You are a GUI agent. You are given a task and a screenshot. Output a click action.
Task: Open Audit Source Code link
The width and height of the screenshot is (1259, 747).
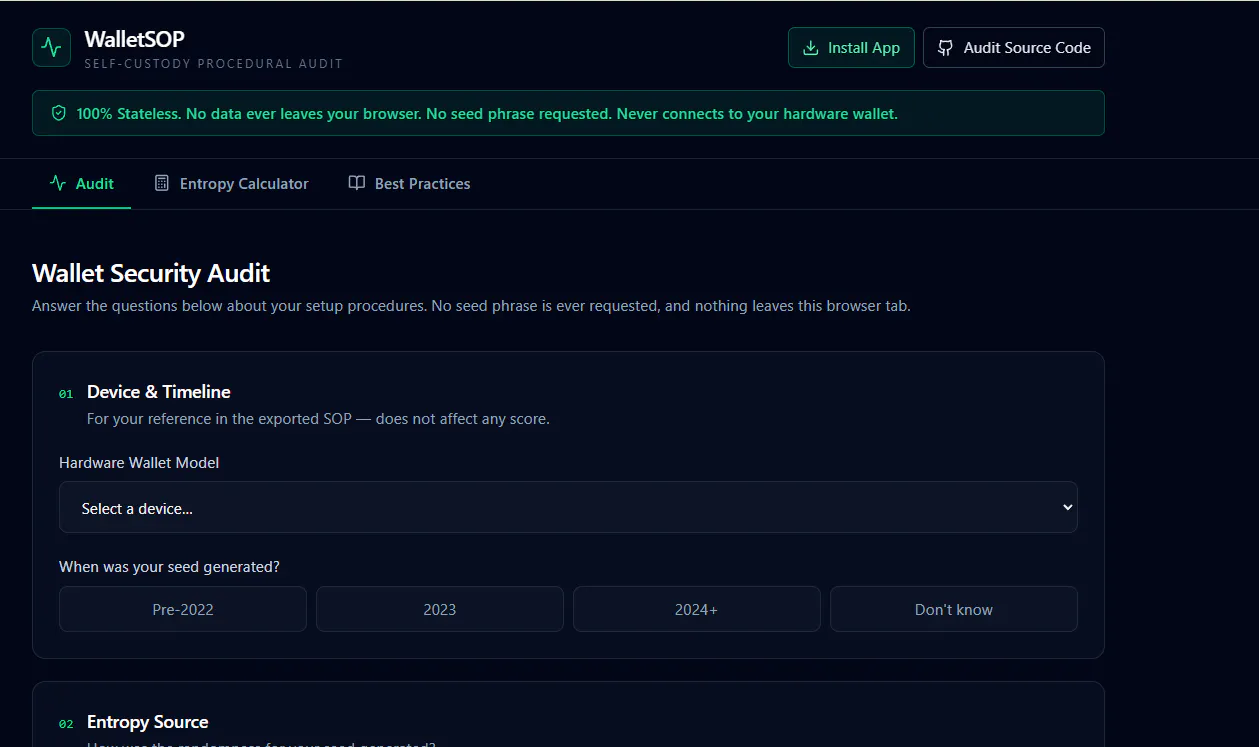pos(1014,48)
